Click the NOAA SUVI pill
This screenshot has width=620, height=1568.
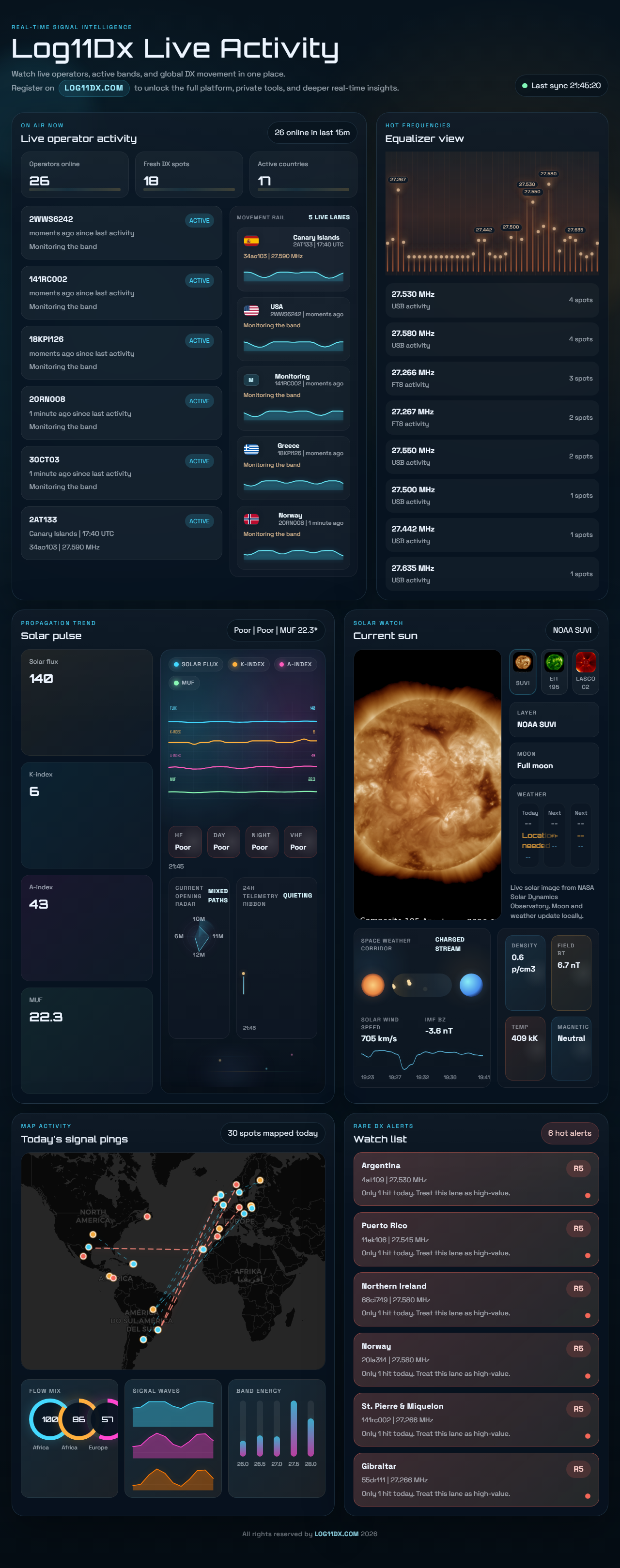pos(572,630)
